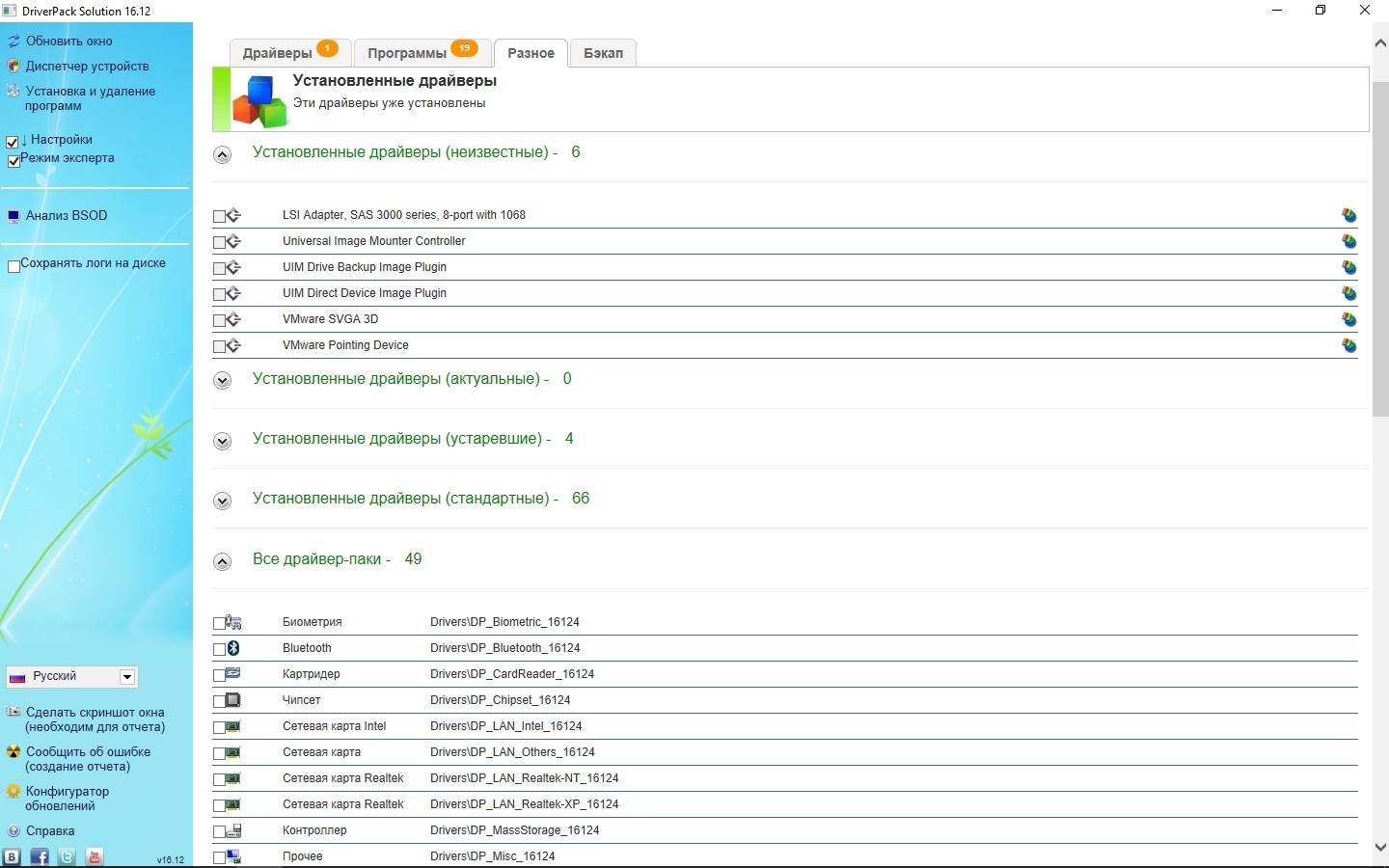Tick the Universal Image Mounter Controller checkbox

tap(219, 242)
